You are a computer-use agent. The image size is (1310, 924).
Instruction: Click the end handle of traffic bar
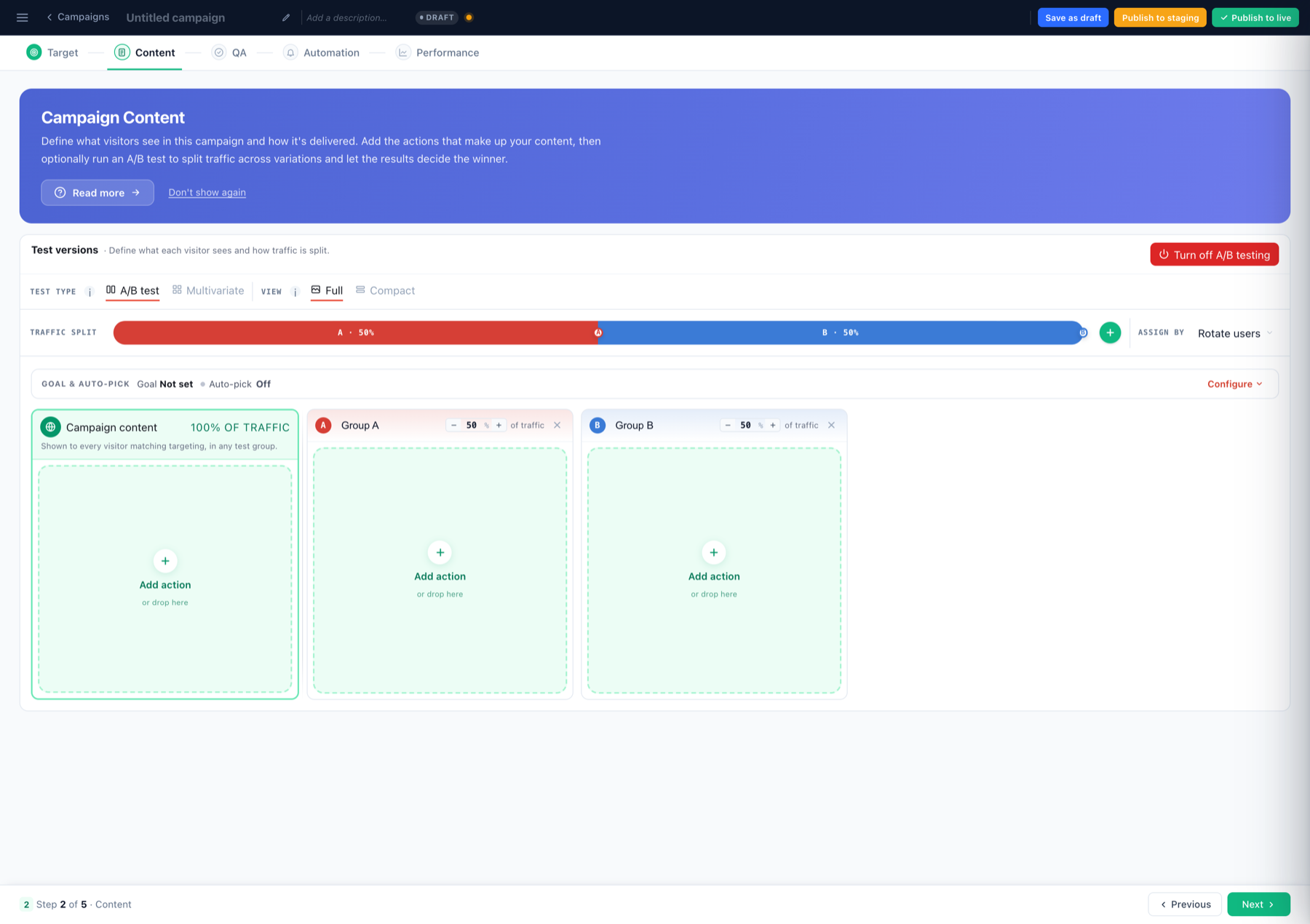click(1083, 332)
